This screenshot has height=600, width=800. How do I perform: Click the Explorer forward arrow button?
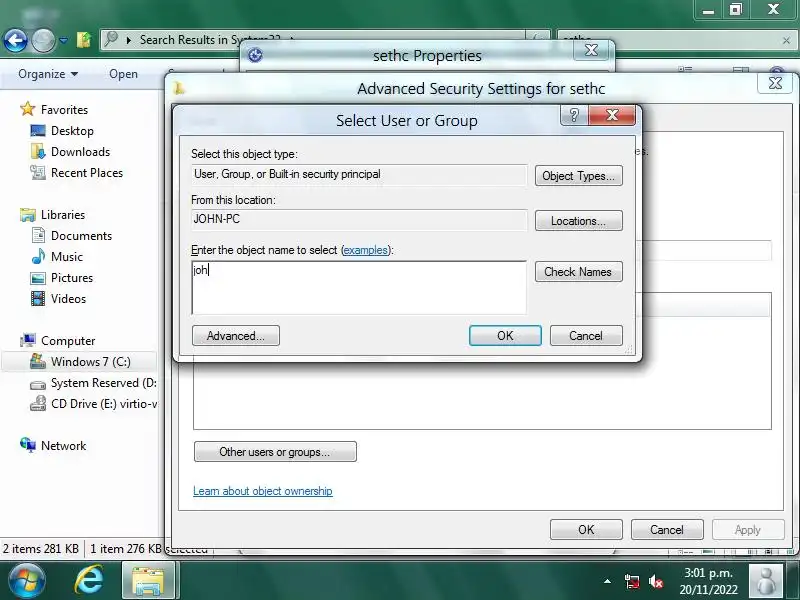pyautogui.click(x=43, y=40)
